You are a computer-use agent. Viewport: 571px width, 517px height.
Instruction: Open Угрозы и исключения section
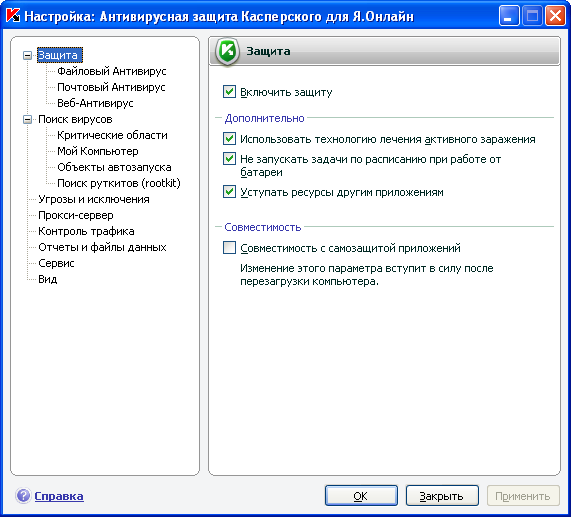point(94,199)
